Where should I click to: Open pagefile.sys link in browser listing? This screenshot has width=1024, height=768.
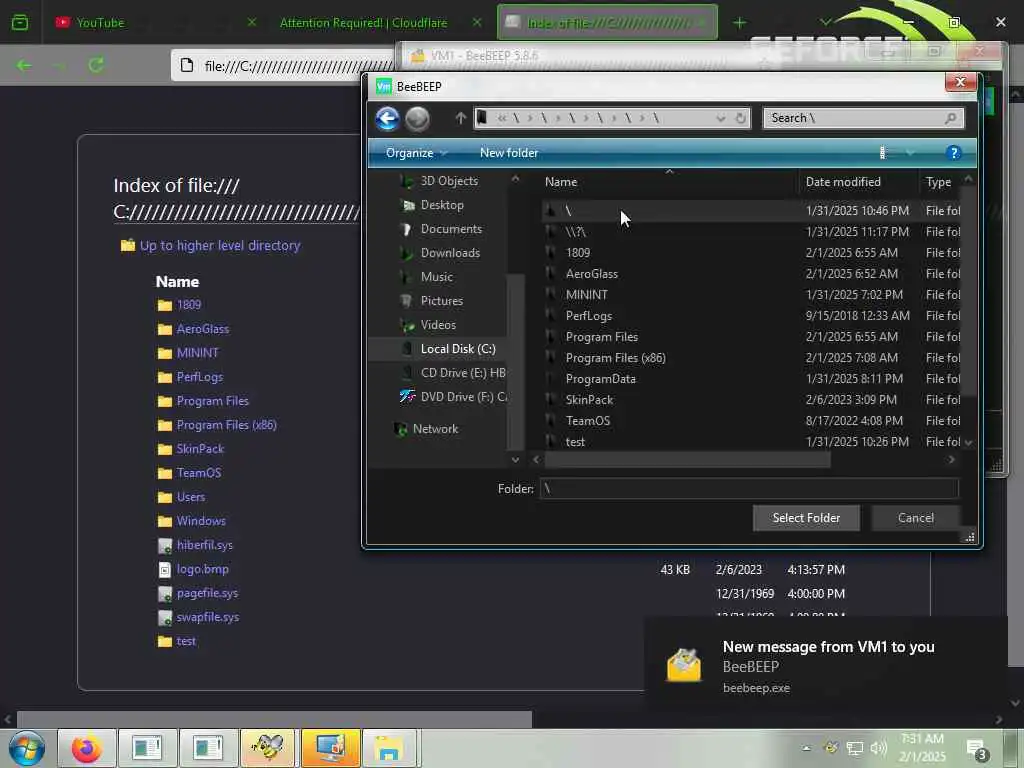pos(207,593)
